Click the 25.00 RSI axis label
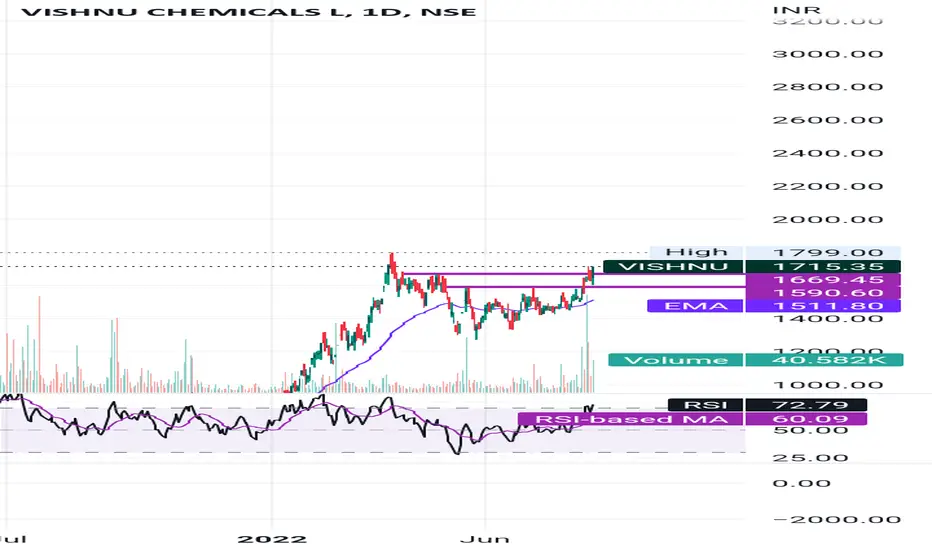Screen dimensions: 932x550 point(810,458)
